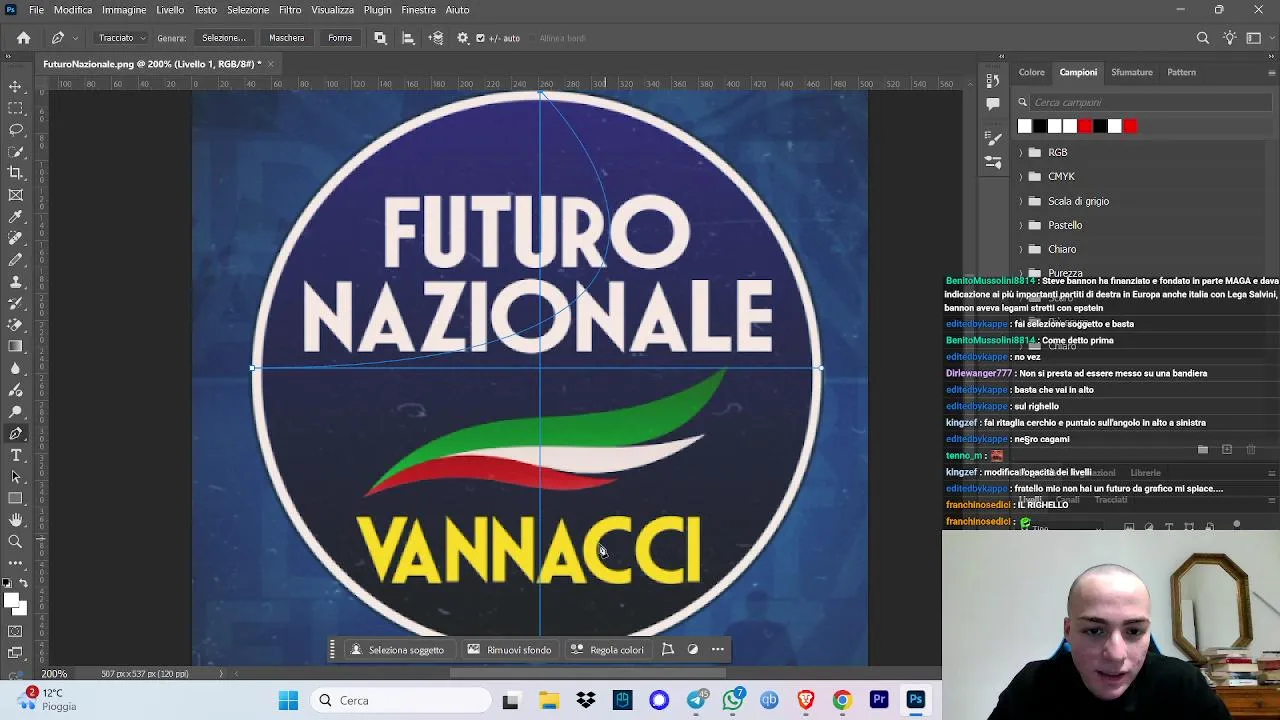Select the Eyedropper tool

15,217
